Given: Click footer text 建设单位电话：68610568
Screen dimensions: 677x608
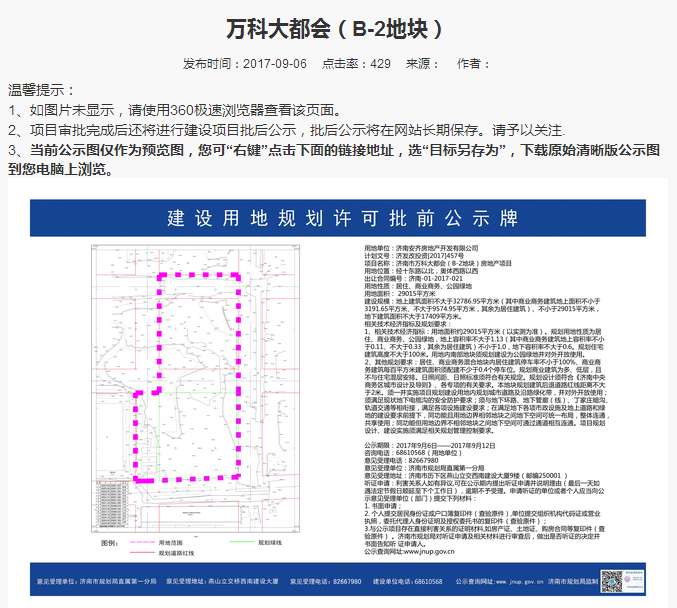Looking at the screenshot, I should point(408,581).
